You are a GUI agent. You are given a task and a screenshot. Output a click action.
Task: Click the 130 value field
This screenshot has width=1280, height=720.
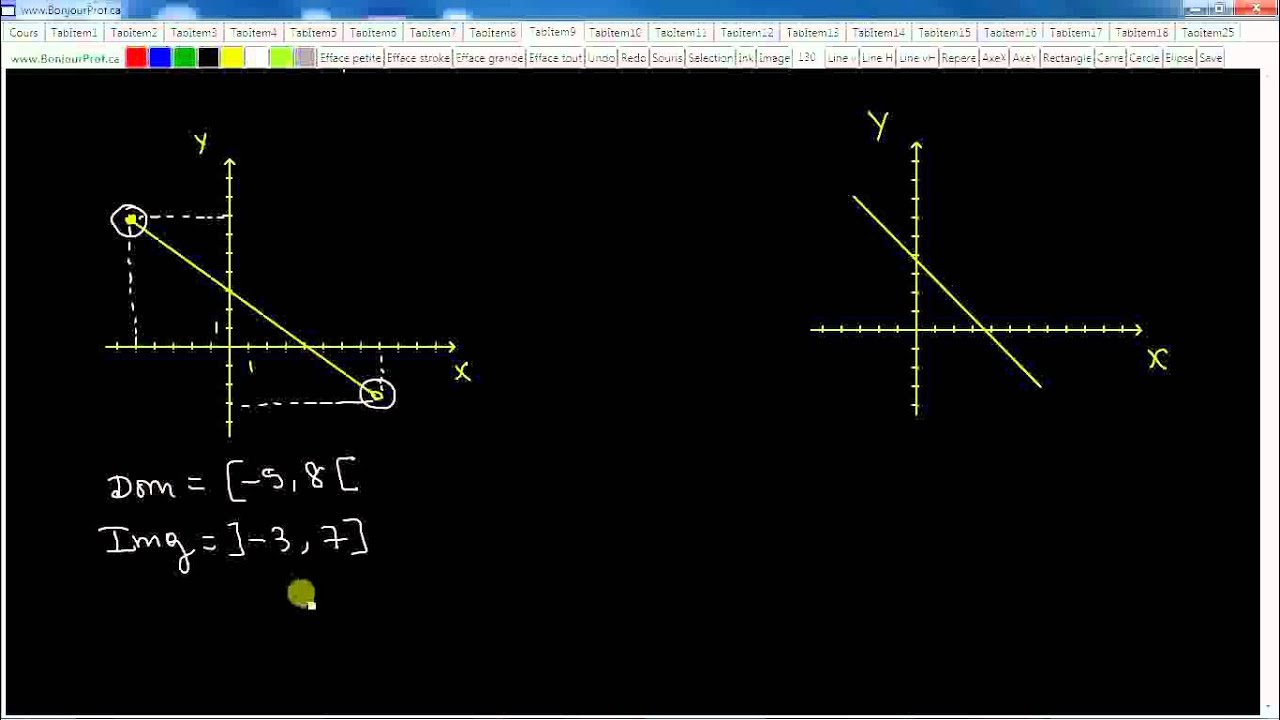coord(808,58)
